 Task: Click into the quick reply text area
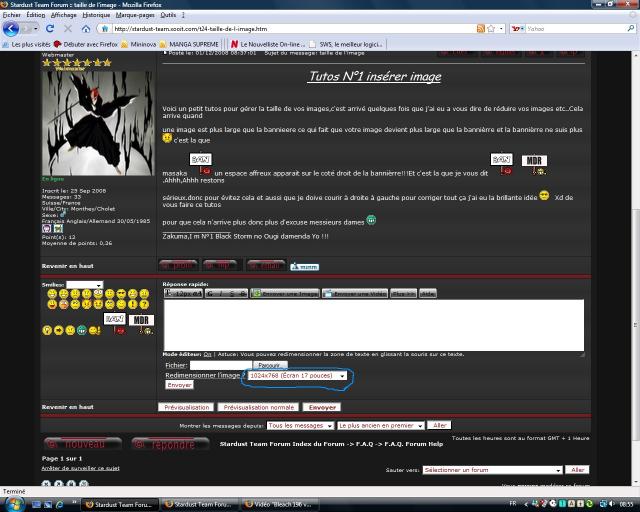point(373,325)
